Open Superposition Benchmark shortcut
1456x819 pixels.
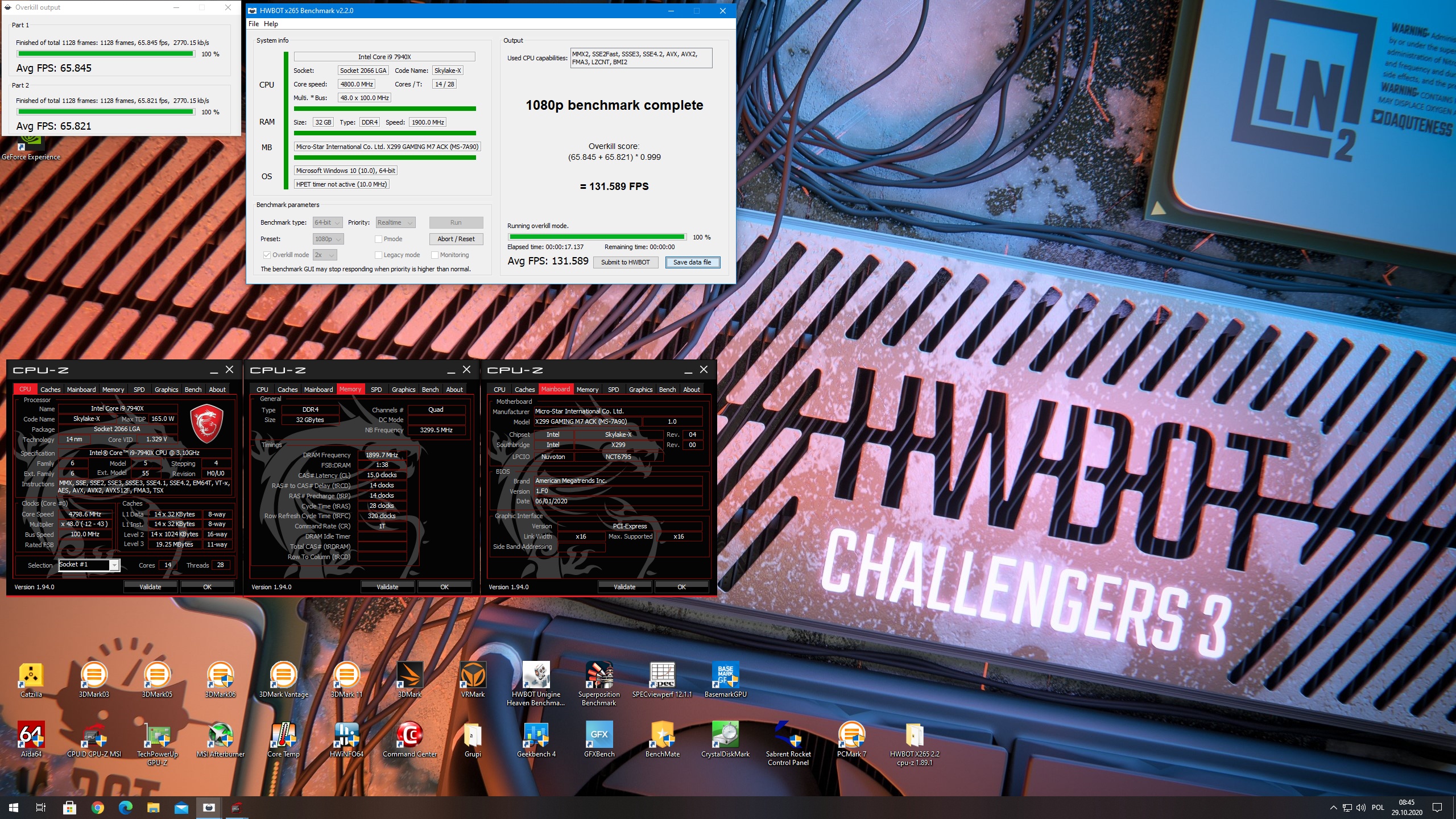pos(599,684)
